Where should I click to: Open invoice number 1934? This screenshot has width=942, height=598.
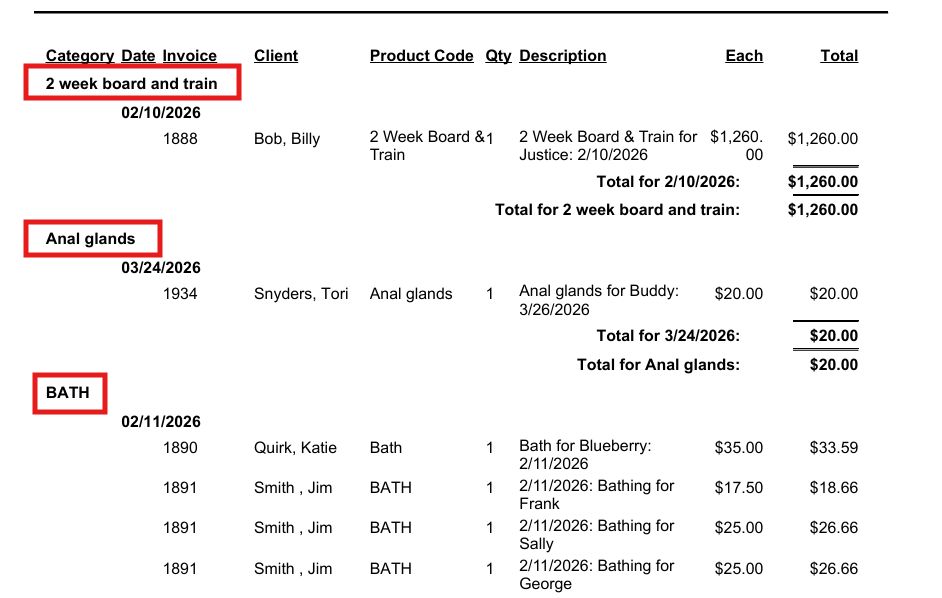click(180, 294)
